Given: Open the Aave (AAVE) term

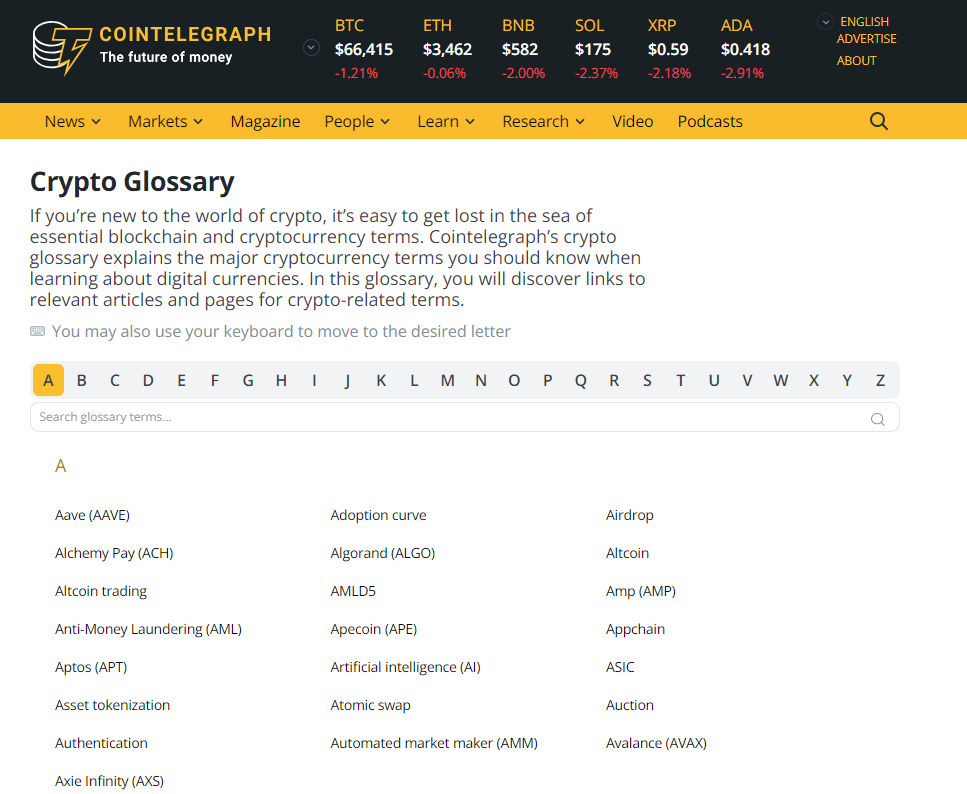Looking at the screenshot, I should [x=93, y=515].
